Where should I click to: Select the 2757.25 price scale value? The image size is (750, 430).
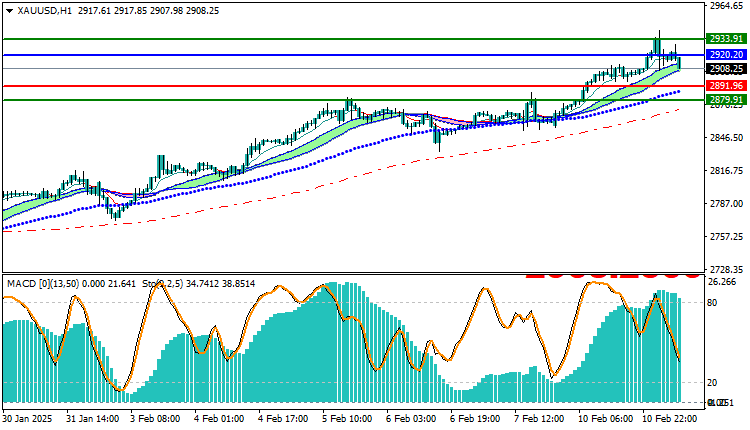pyautogui.click(x=726, y=237)
